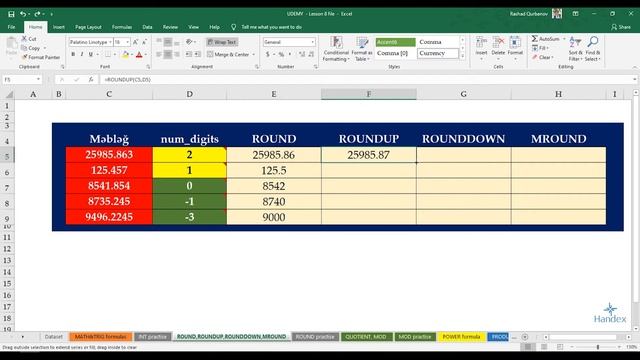Screen dimensions: 640x360
Task: Activate the Format Painter
Action: point(41,57)
